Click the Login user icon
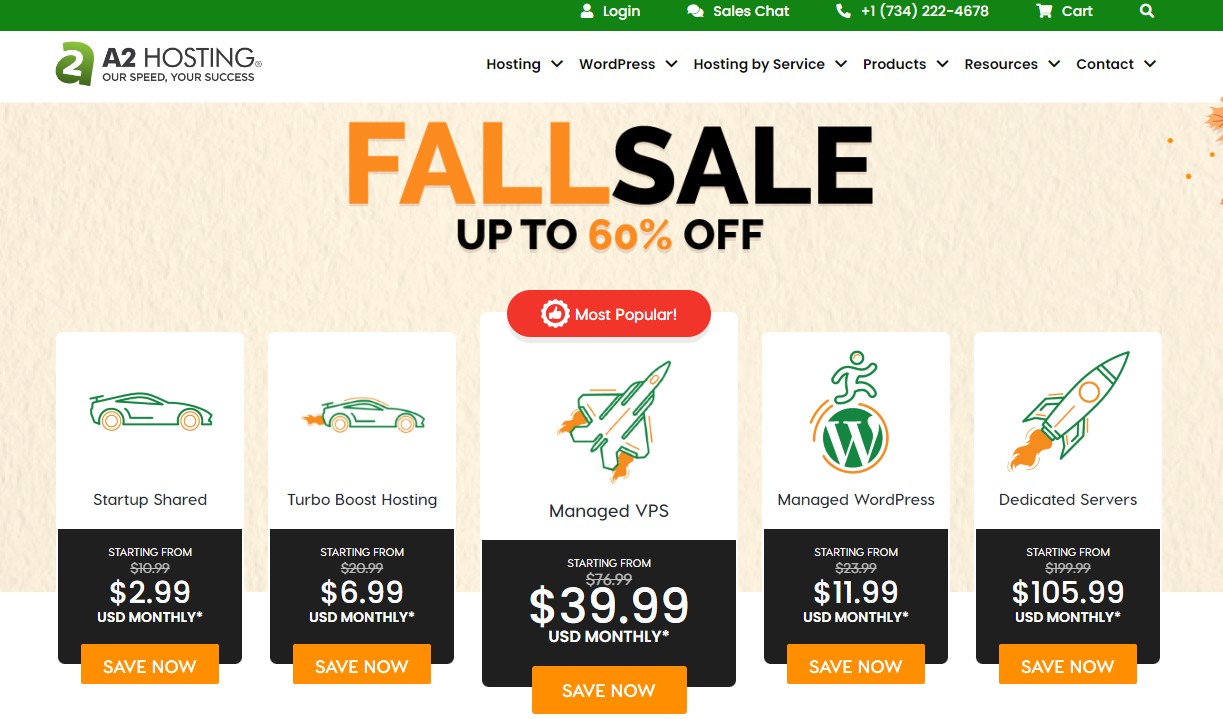Screen dimensions: 1223x719 click(587, 12)
